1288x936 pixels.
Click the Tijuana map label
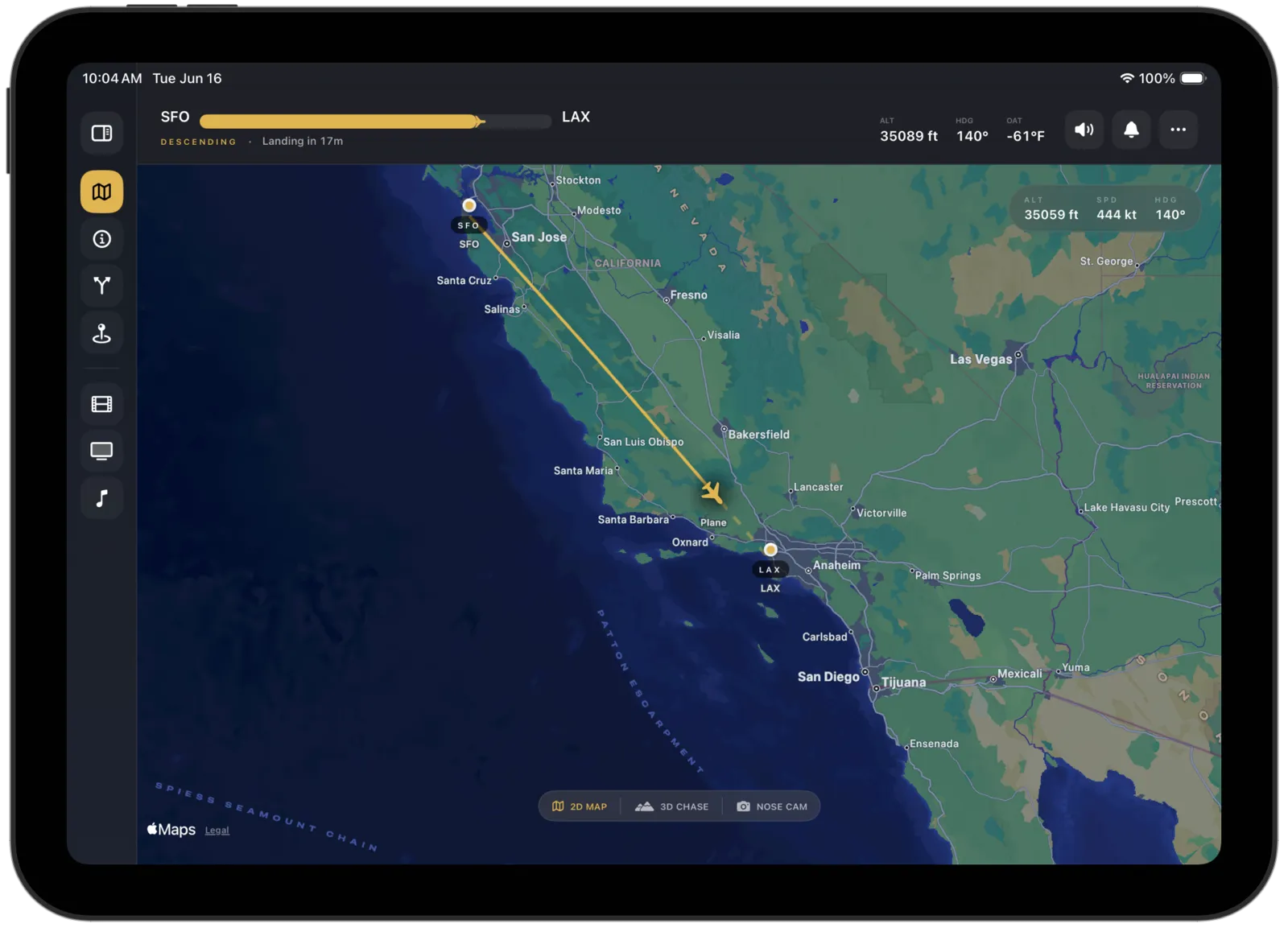[903, 682]
